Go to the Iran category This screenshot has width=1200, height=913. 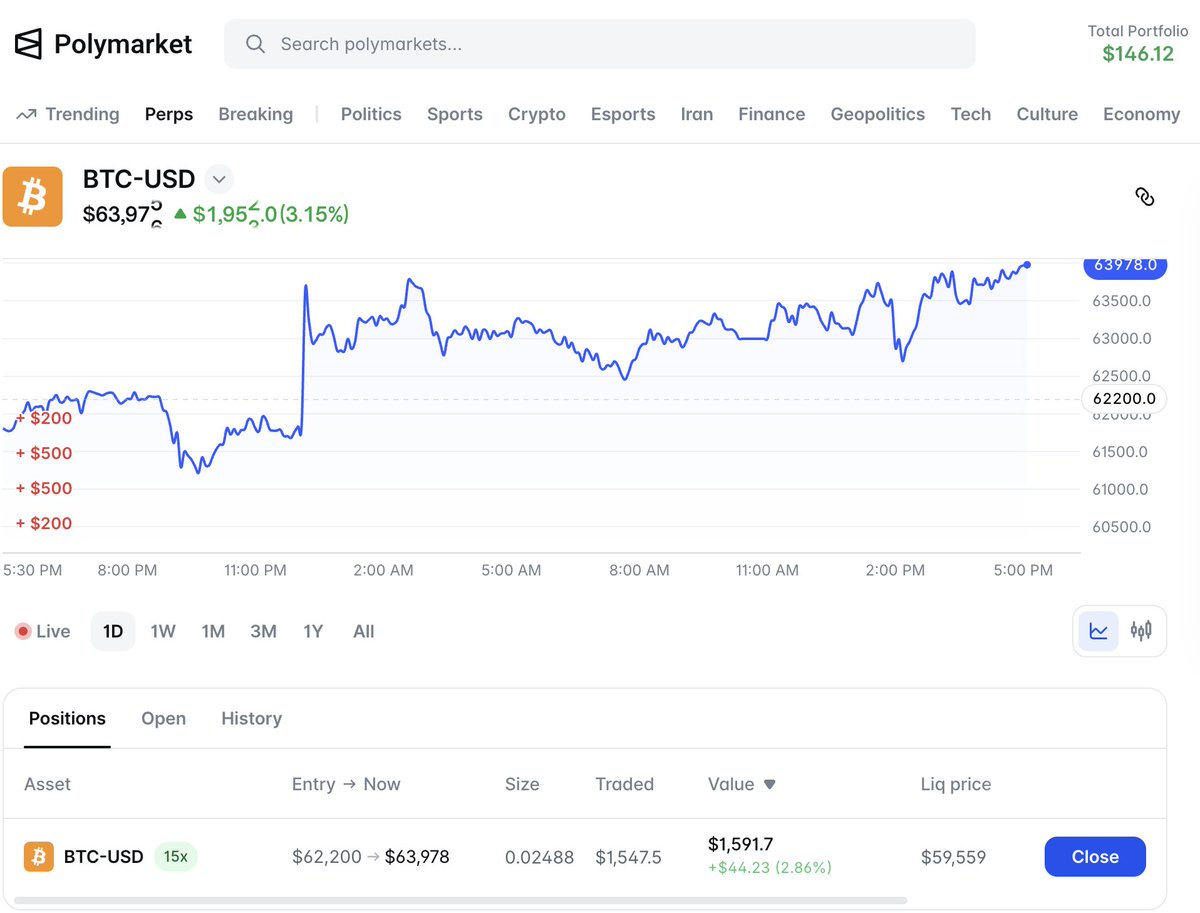[697, 114]
